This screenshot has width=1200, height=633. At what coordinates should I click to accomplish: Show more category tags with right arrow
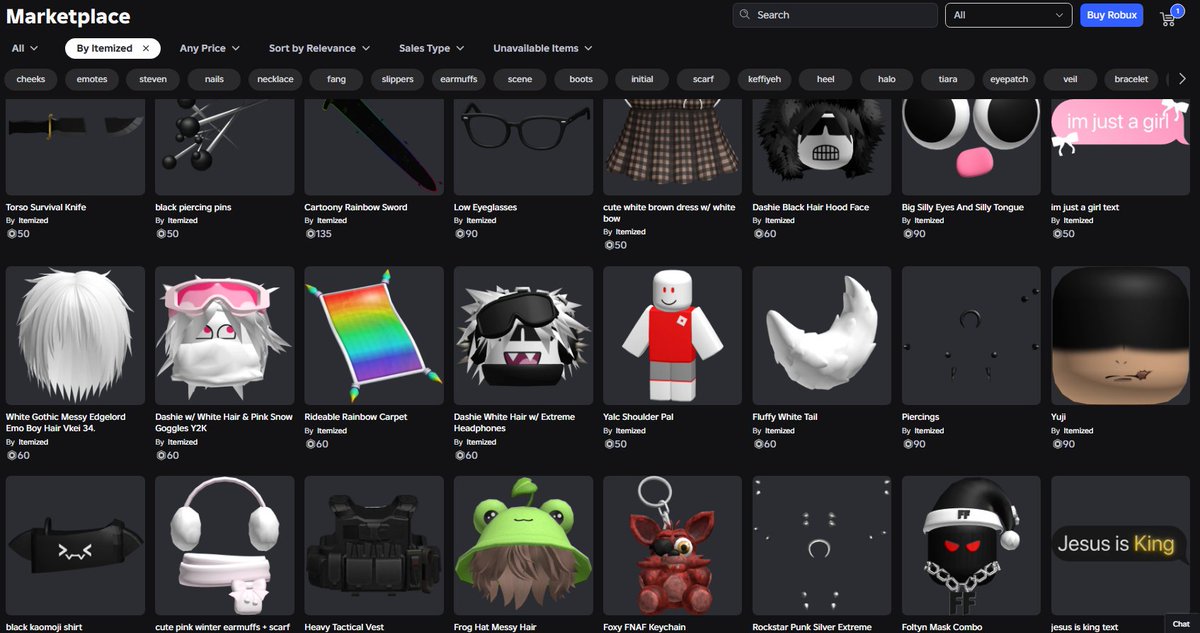(x=1182, y=79)
